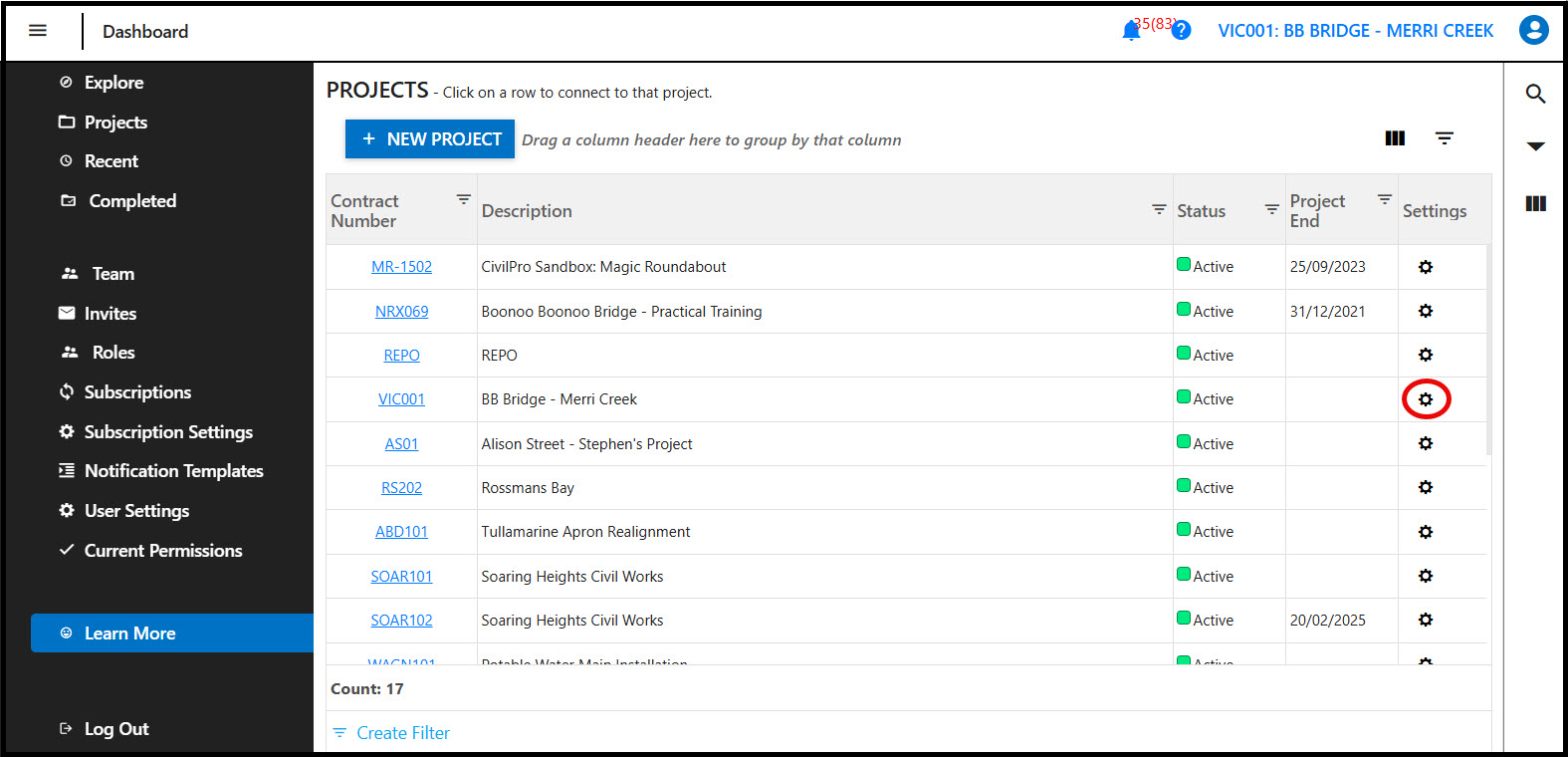Open Contract Number column filter
Viewport: 1568px width, 757px height.
(463, 199)
